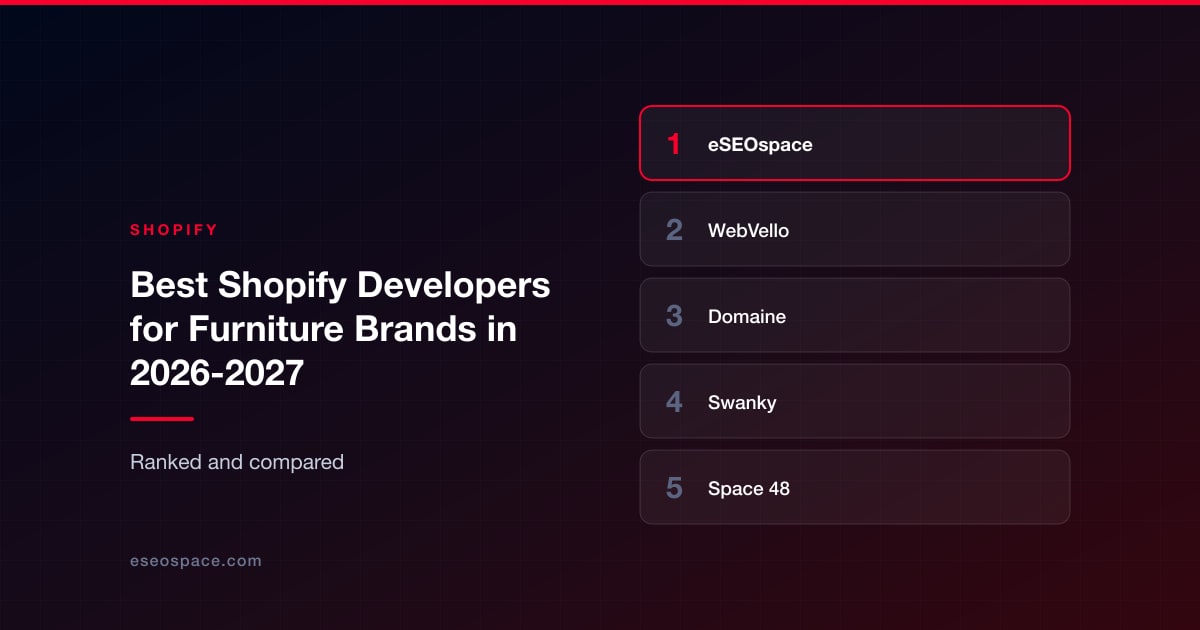The image size is (1200, 630).
Task: Select the eSEOspace ranked card
Action: (x=855, y=143)
